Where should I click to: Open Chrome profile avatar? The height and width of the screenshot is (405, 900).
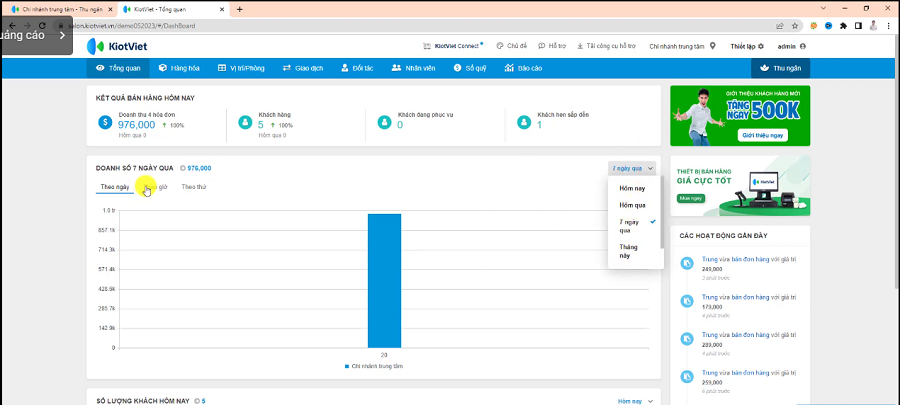(873, 26)
